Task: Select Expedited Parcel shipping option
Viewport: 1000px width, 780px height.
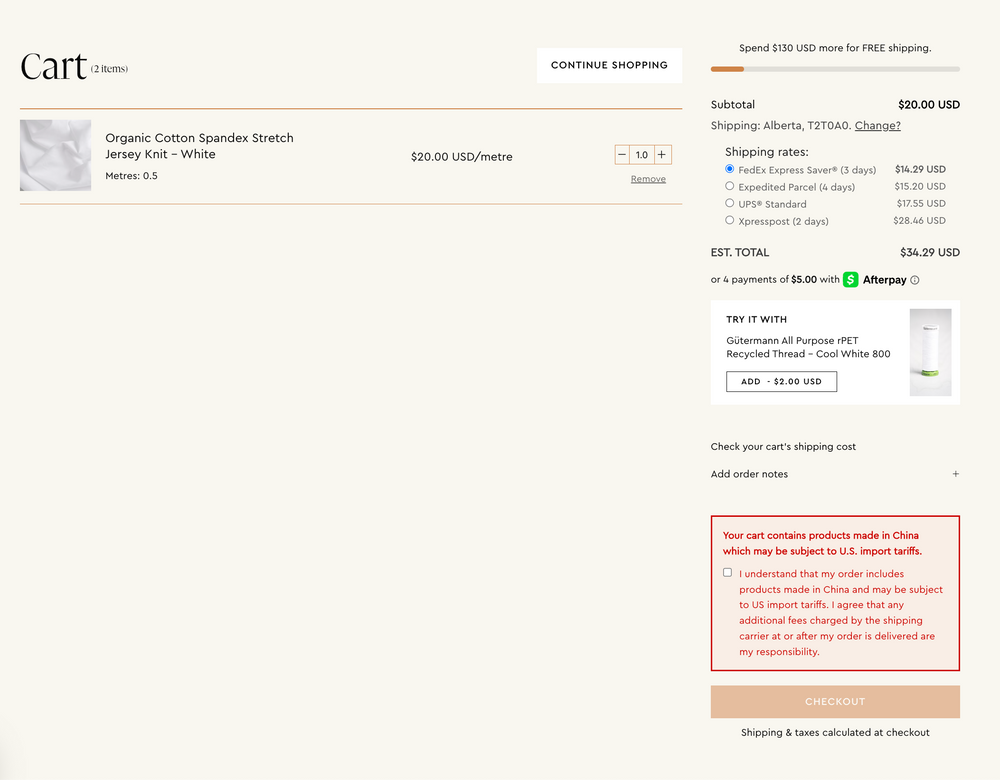Action: (x=730, y=186)
